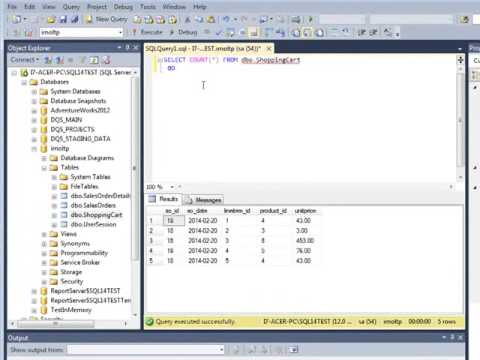Uncomment the selected lines icon
The image size is (480, 360).
[x=346, y=32]
